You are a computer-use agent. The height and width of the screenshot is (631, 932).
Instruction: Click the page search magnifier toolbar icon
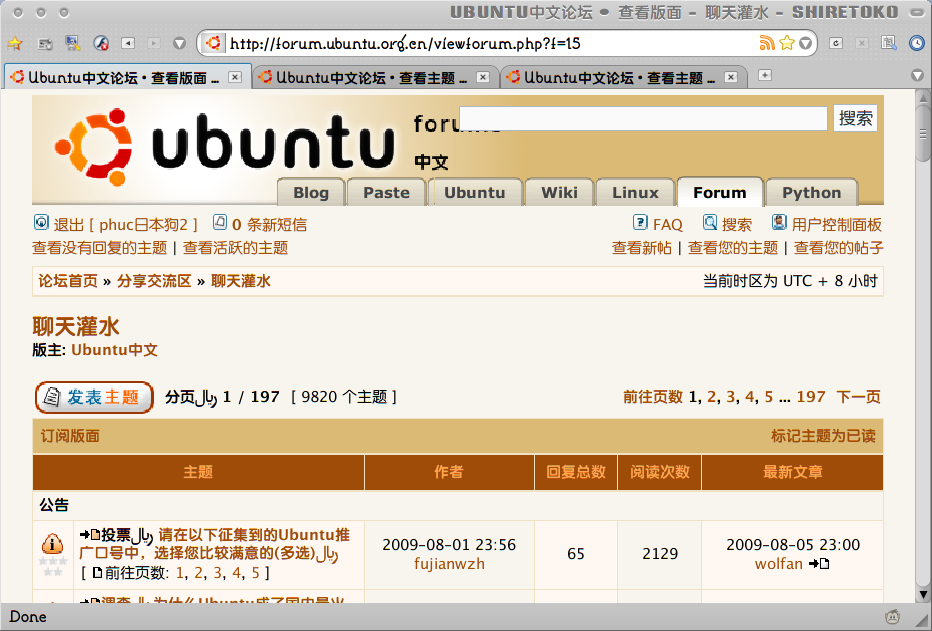(889, 43)
